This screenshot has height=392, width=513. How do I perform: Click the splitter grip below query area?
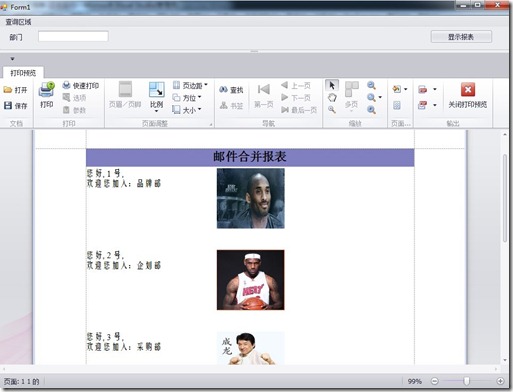[254, 51]
